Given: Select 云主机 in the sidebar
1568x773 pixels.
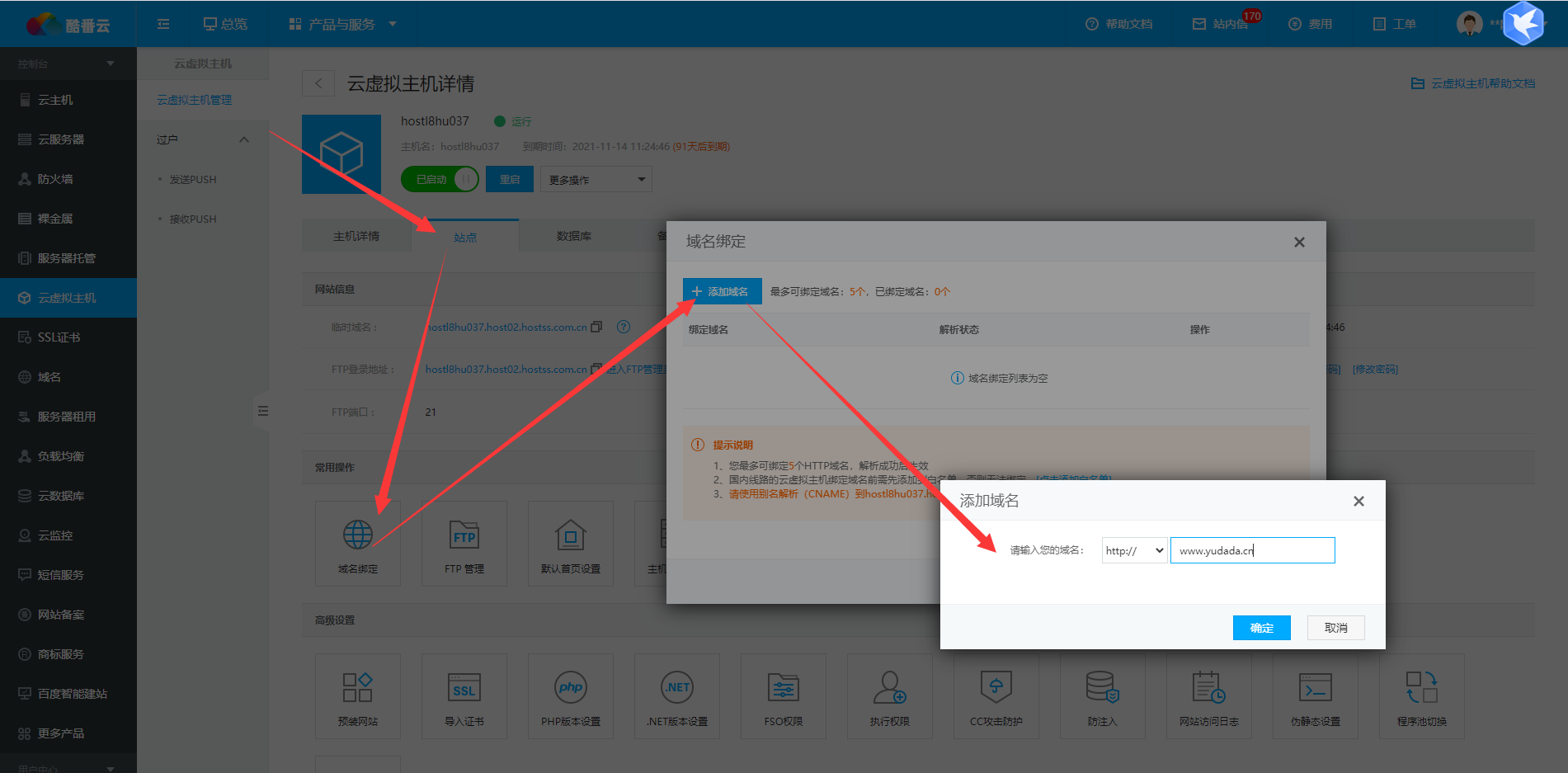Looking at the screenshot, I should coord(68,100).
